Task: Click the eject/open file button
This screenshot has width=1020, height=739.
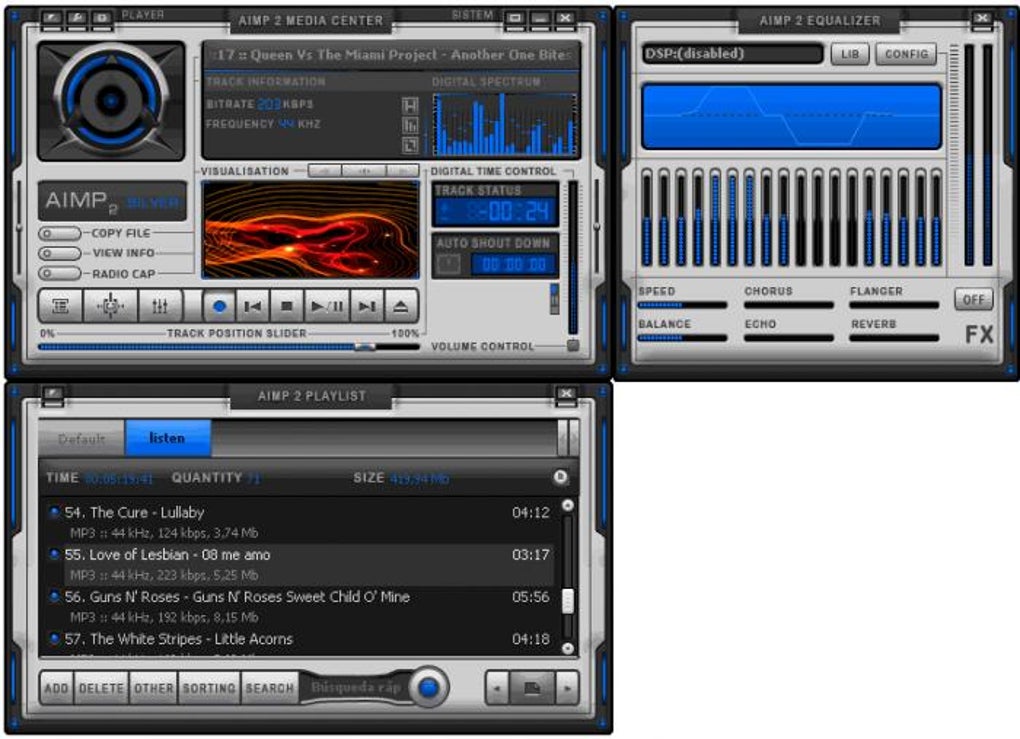Action: pyautogui.click(x=401, y=306)
